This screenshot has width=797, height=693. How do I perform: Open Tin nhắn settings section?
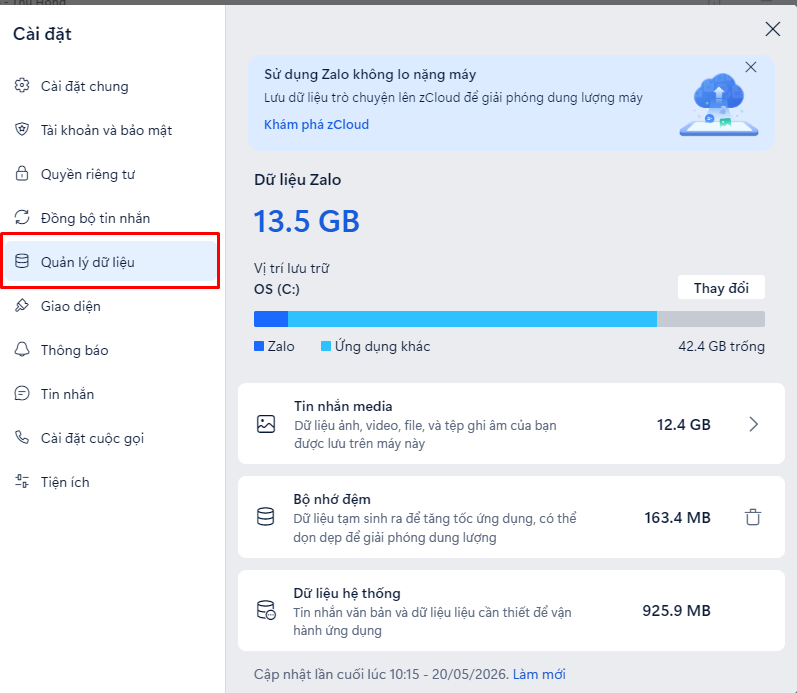(111, 394)
